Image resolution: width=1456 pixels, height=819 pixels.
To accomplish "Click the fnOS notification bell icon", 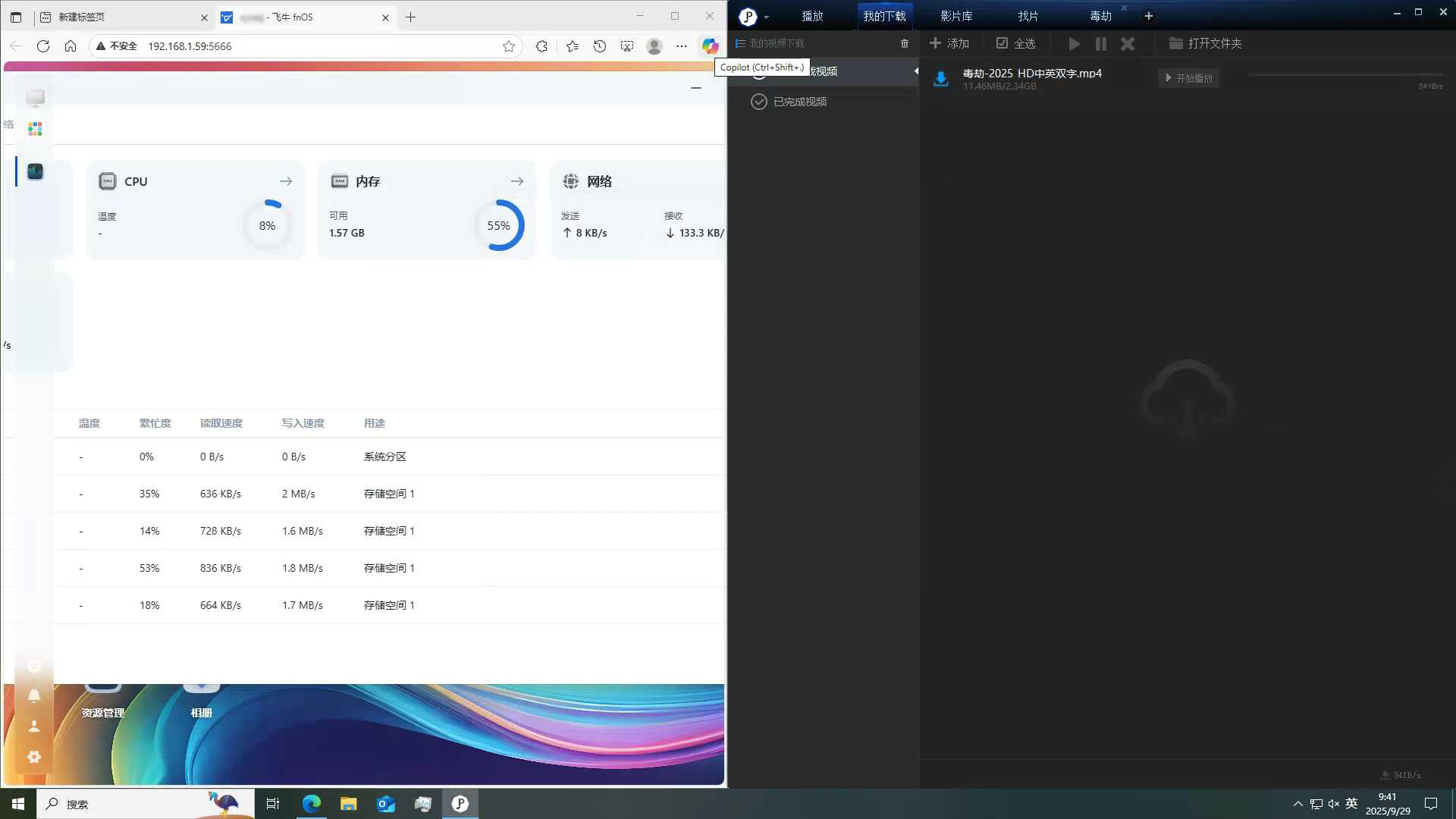I will pyautogui.click(x=34, y=695).
